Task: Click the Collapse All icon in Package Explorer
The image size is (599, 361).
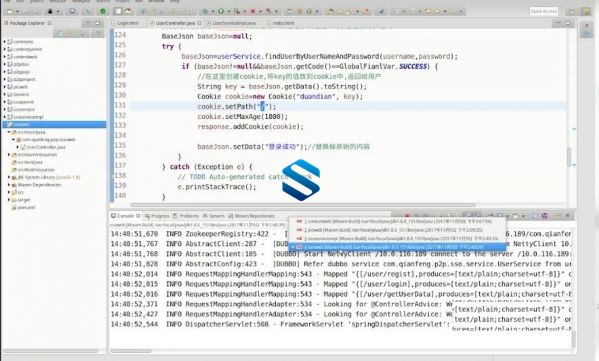Action: click(60, 34)
